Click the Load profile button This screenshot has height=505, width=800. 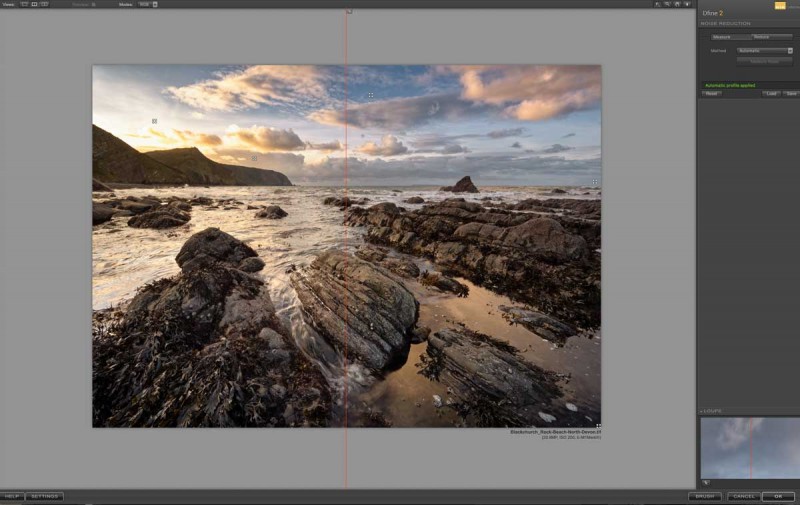tap(771, 93)
